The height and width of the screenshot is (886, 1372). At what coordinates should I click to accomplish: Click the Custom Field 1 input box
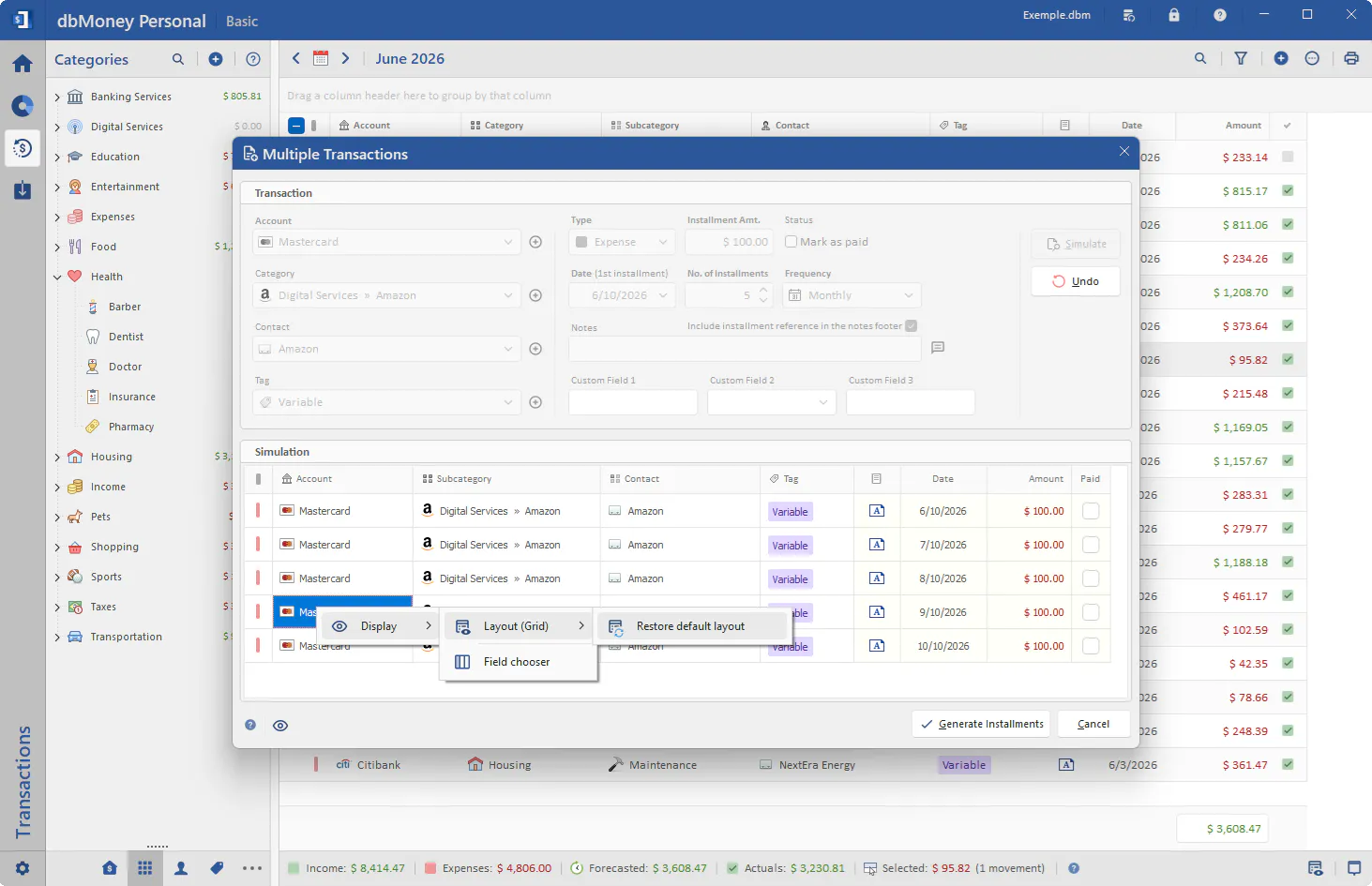633,402
